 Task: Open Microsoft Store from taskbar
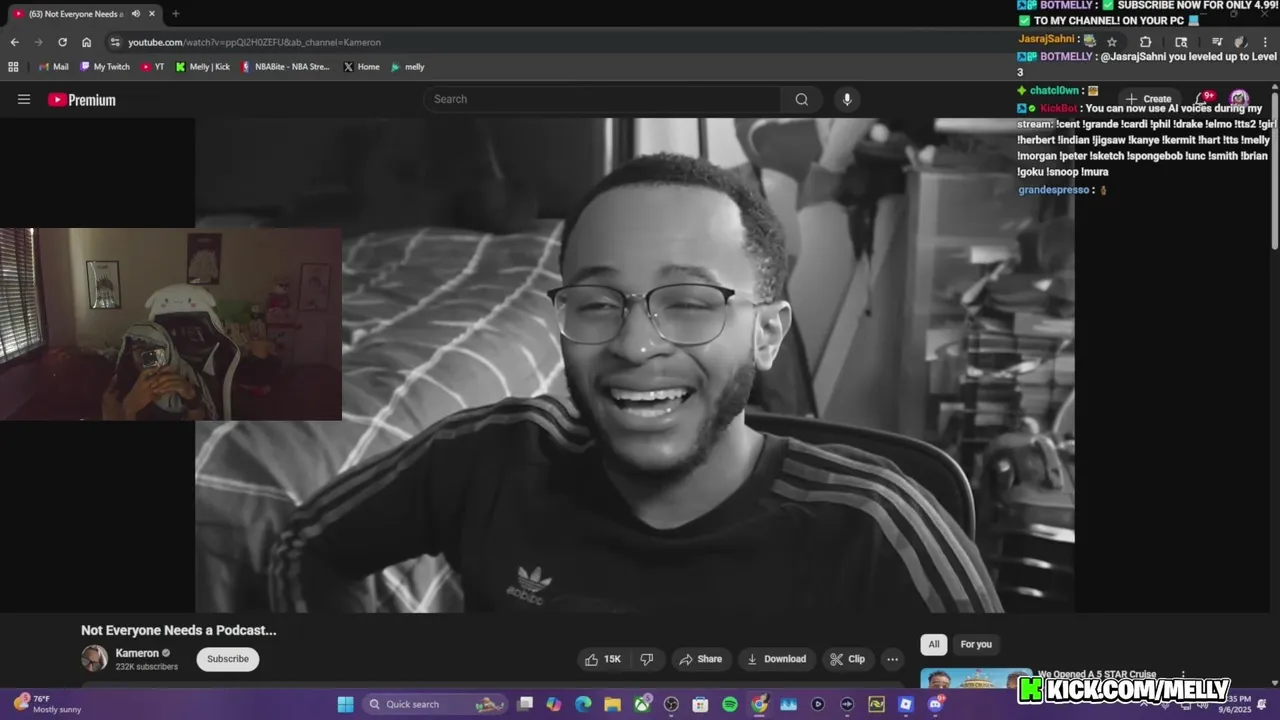click(x=700, y=704)
